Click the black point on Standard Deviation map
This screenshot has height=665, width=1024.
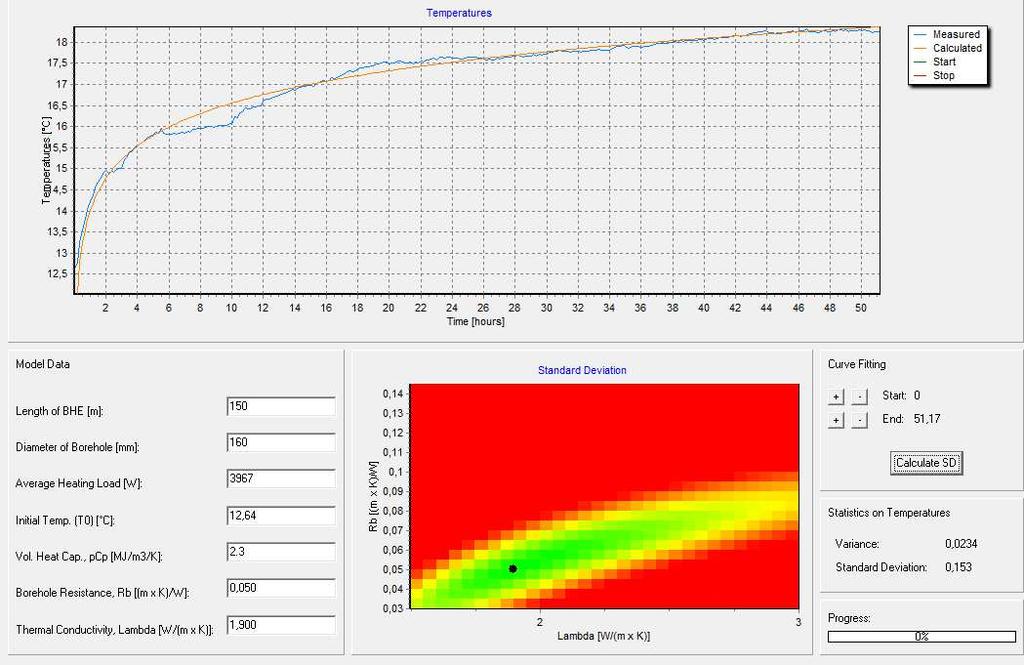point(513,569)
